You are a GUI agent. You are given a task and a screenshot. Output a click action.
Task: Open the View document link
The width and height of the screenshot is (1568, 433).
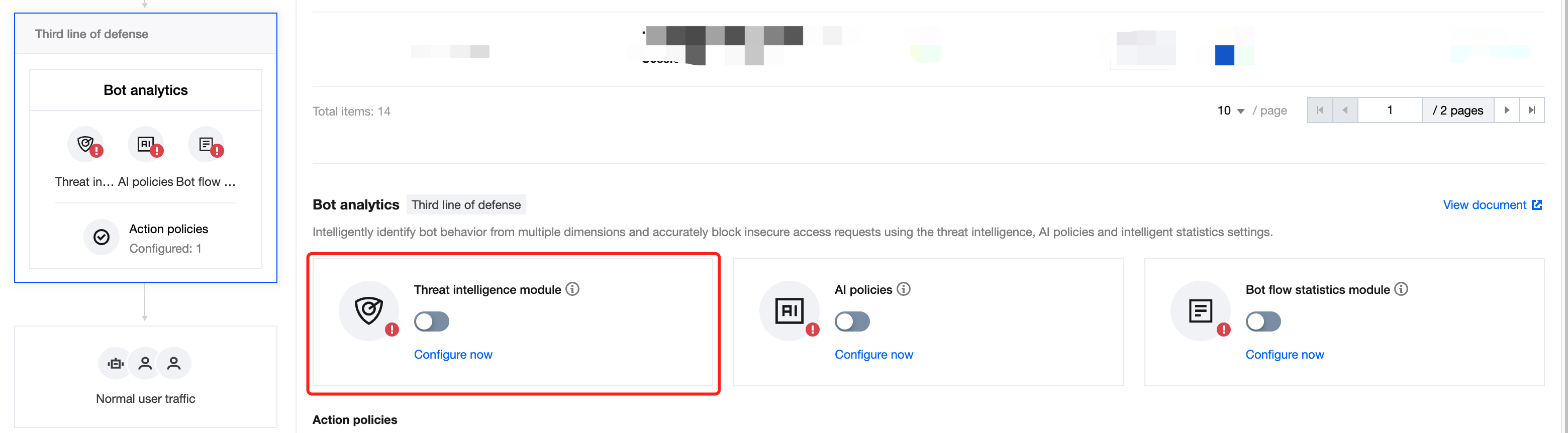[x=1491, y=205]
